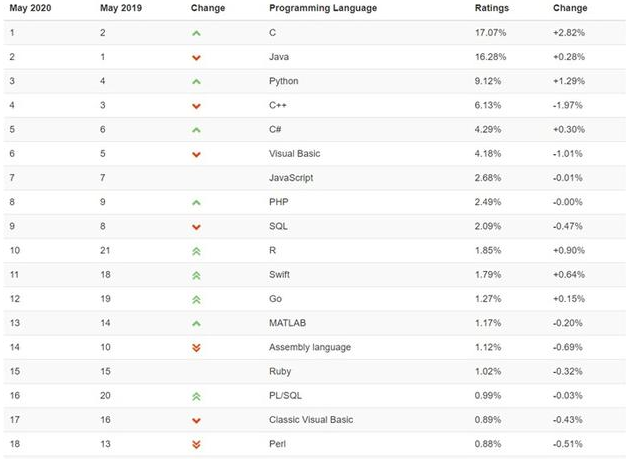Click the double red arrow beside Perl
This screenshot has height=459, width=626.
[196, 443]
